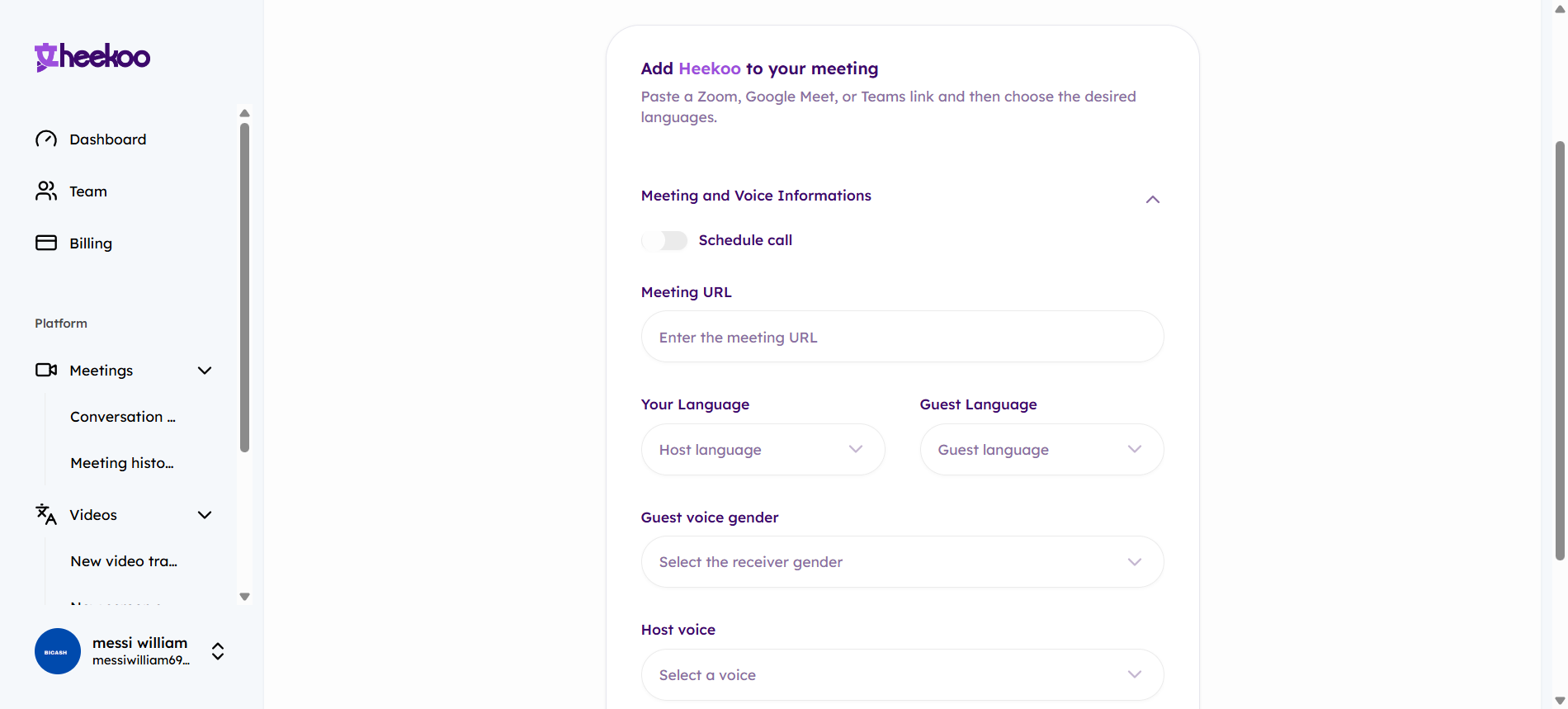The image size is (1568, 709).
Task: Click the Meetings camera icon
Action: click(46, 370)
